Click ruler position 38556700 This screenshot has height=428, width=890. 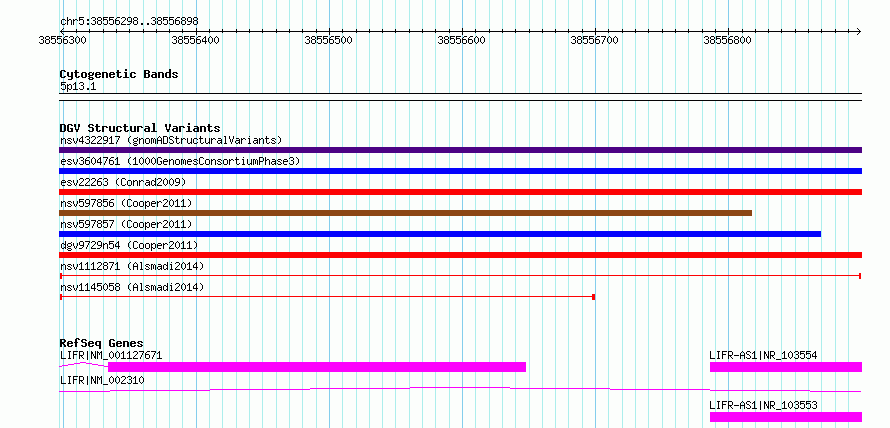(594, 40)
